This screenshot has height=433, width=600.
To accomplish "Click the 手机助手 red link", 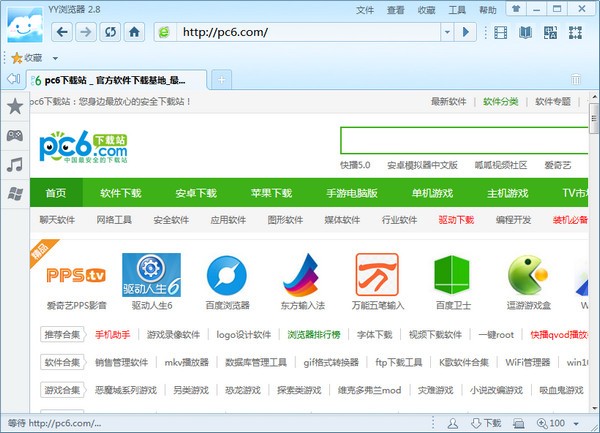I will click(112, 335).
